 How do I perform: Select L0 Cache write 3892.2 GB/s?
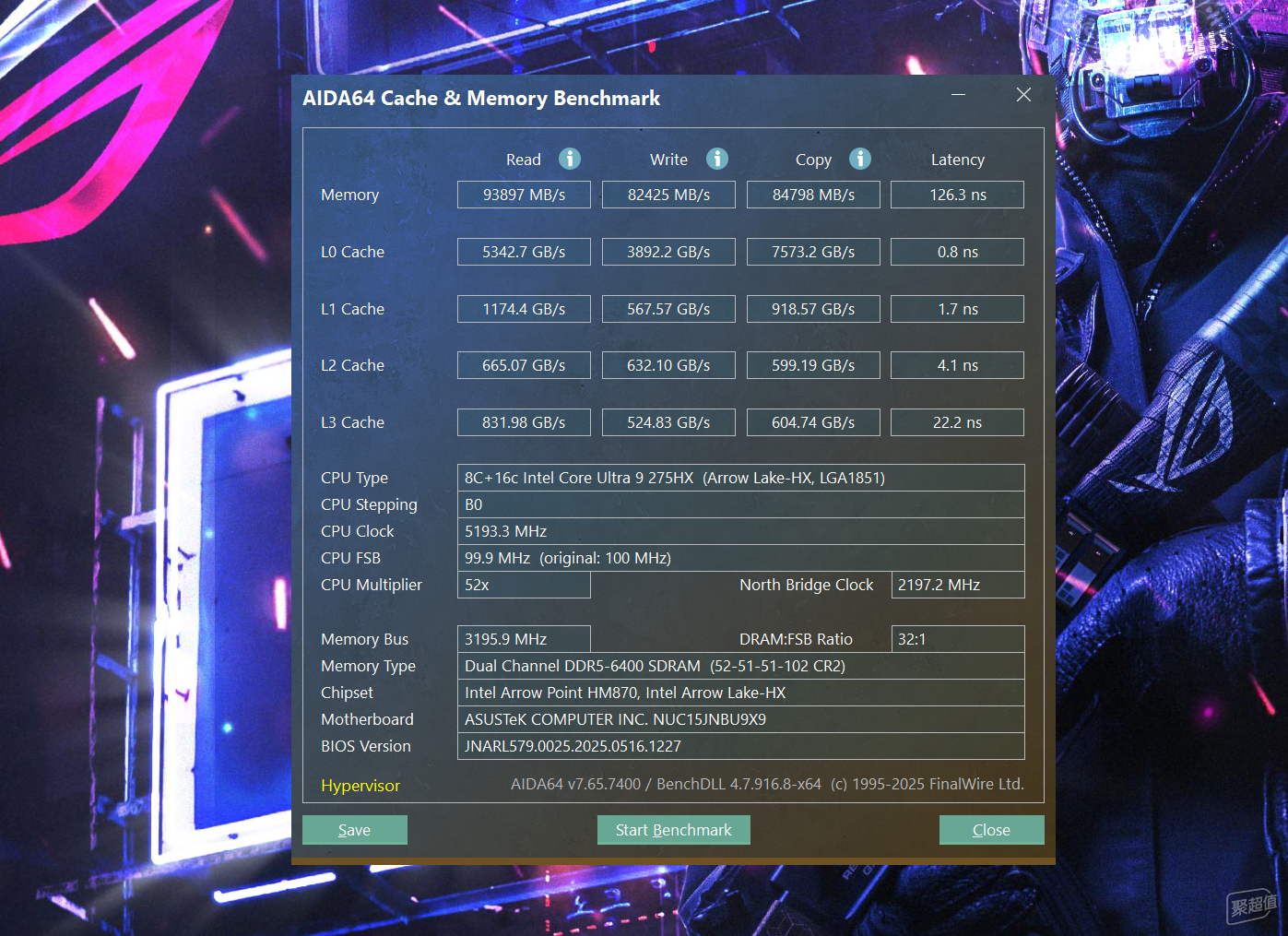668,252
